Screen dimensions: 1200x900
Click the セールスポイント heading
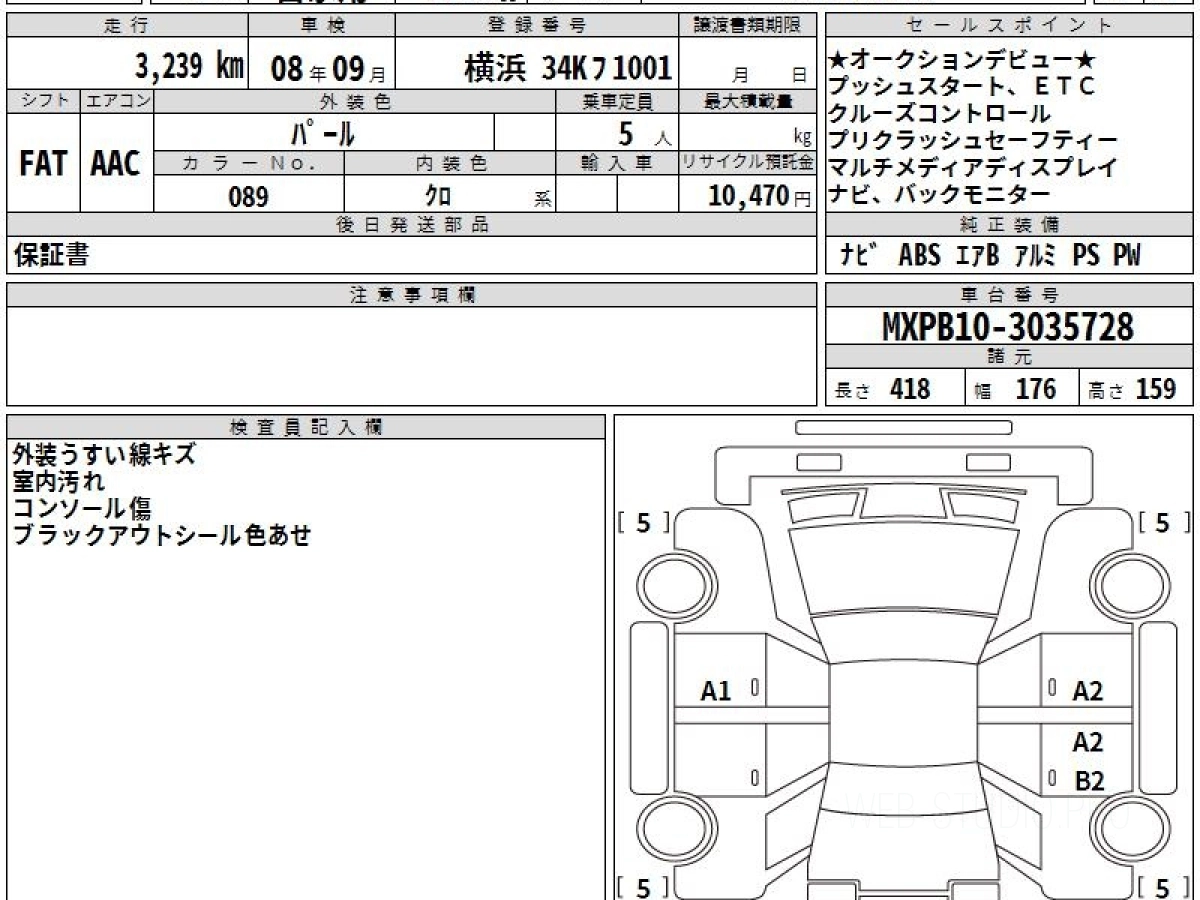(1009, 26)
